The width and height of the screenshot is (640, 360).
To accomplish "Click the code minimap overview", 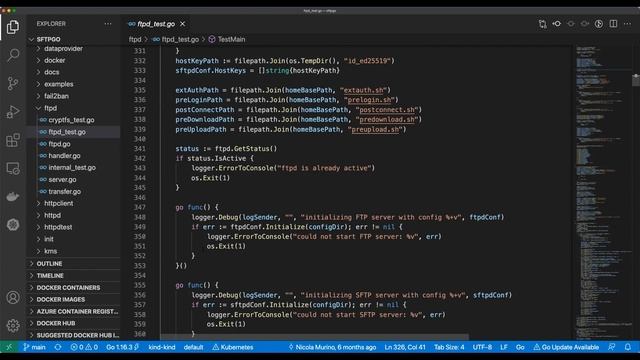I will [x=603, y=192].
